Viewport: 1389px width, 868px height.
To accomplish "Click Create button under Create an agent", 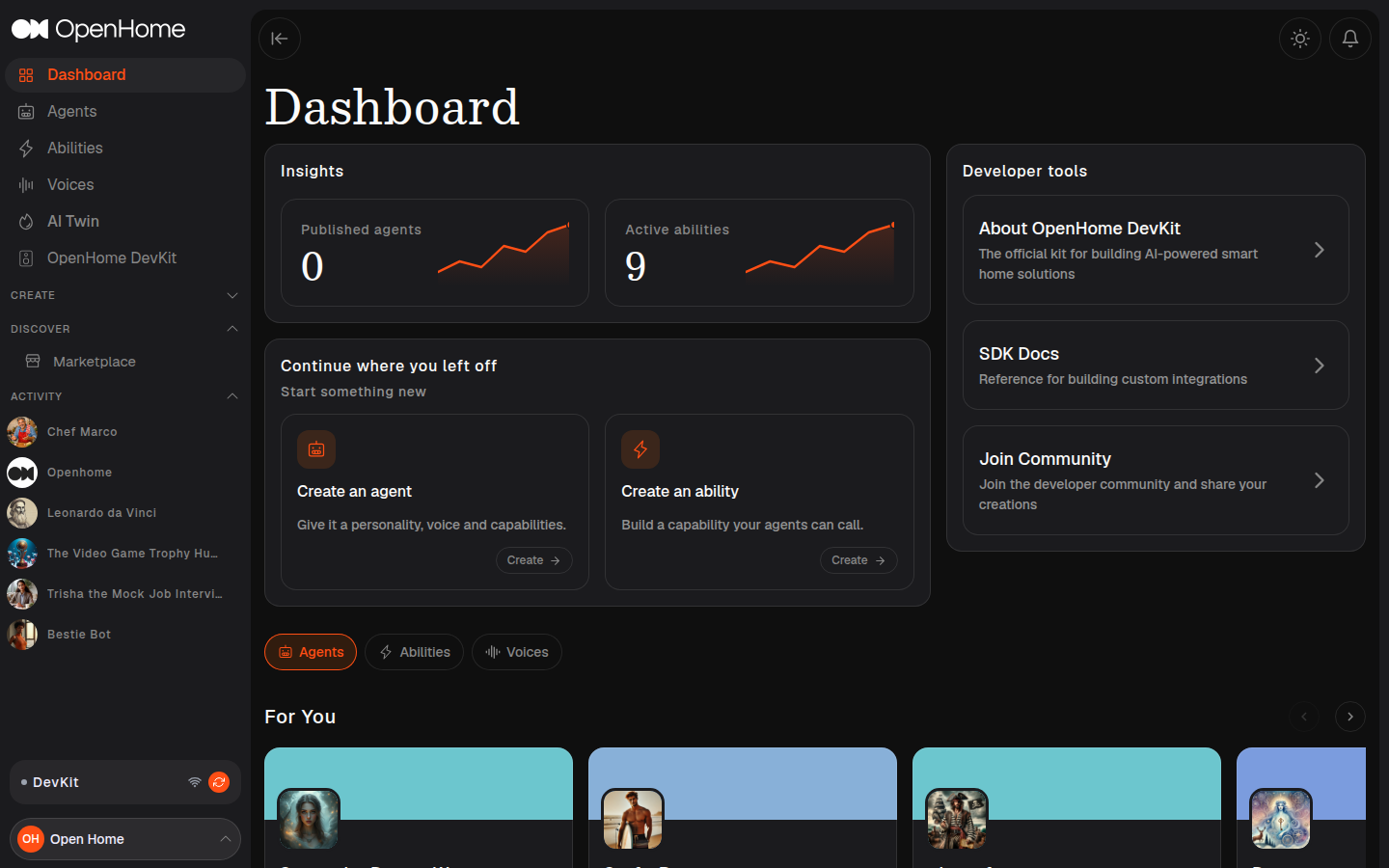I will (x=534, y=560).
